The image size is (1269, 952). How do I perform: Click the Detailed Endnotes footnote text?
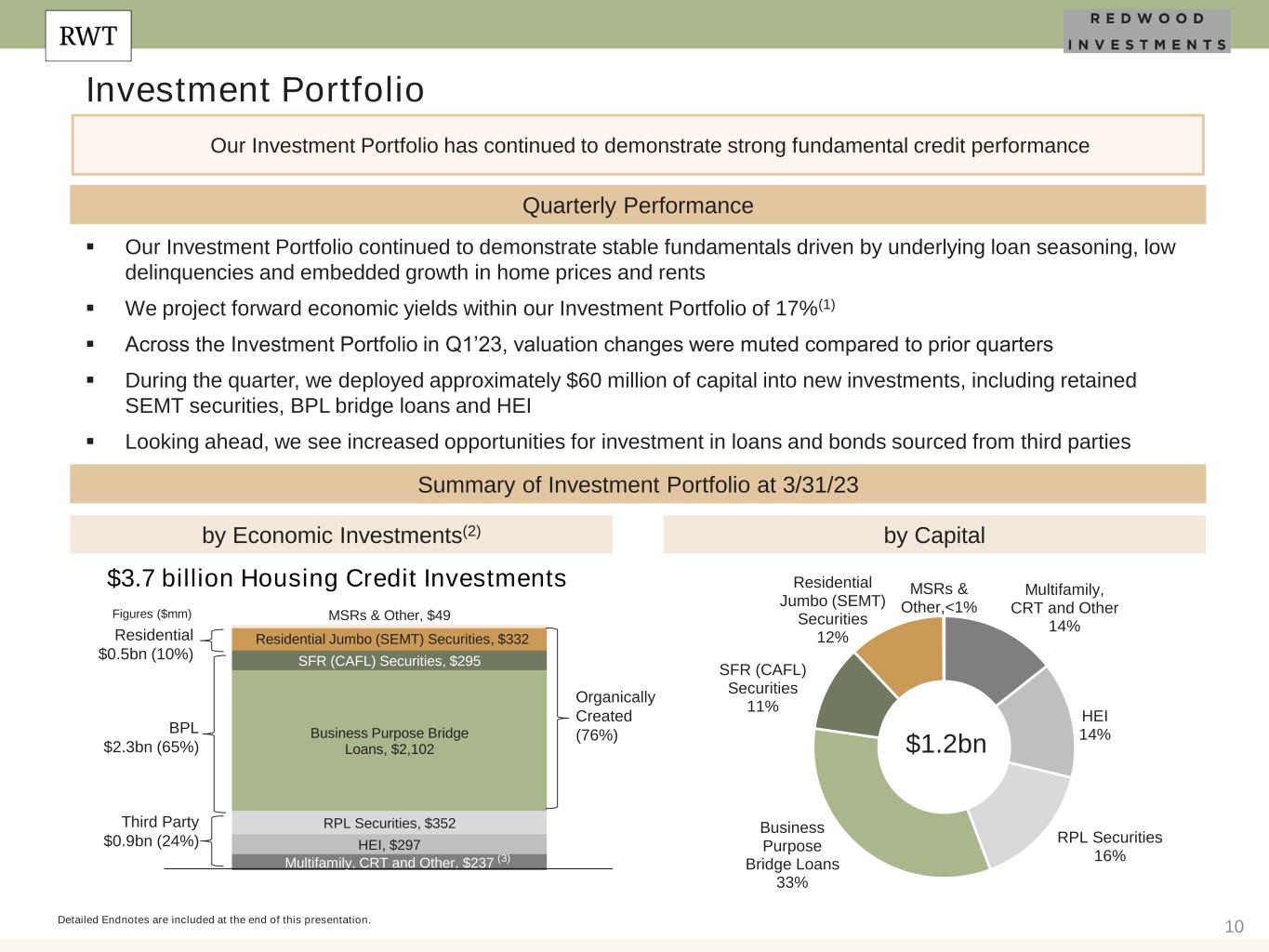coord(214,919)
